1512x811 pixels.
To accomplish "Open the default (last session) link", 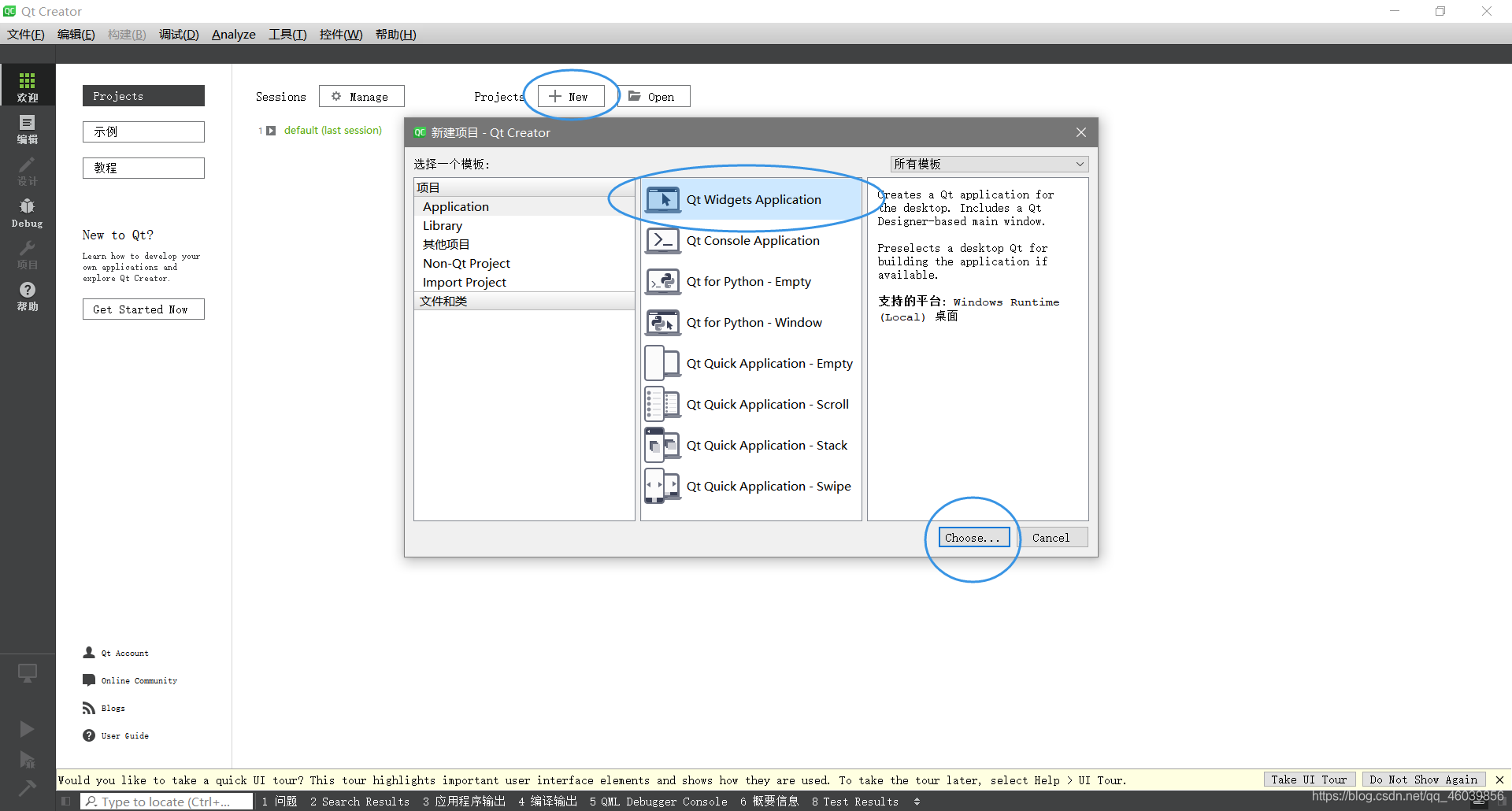I will tap(332, 131).
